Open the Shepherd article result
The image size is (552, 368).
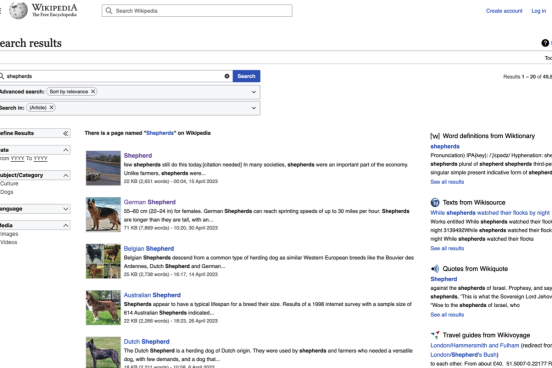click(x=138, y=156)
